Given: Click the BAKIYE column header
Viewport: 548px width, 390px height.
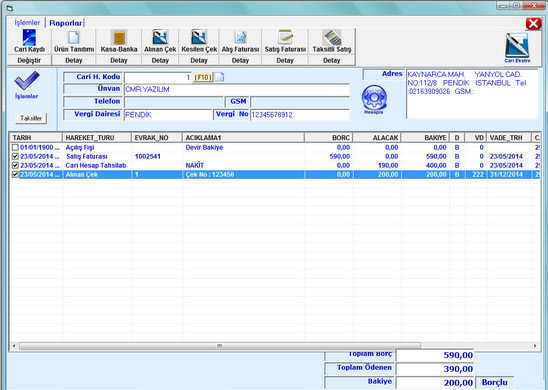Looking at the screenshot, I should (x=425, y=138).
